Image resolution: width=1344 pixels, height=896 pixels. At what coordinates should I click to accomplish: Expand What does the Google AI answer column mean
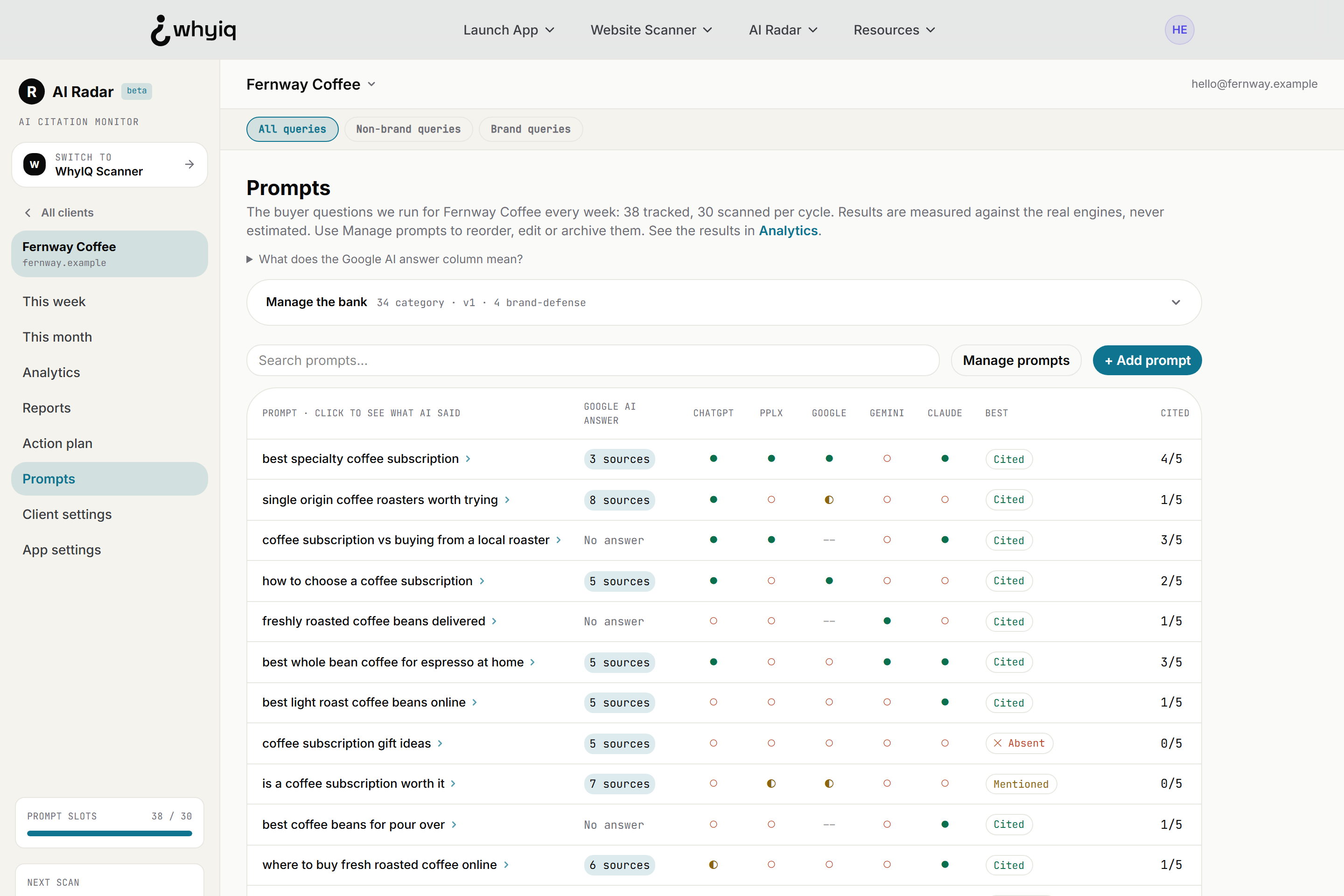point(385,259)
